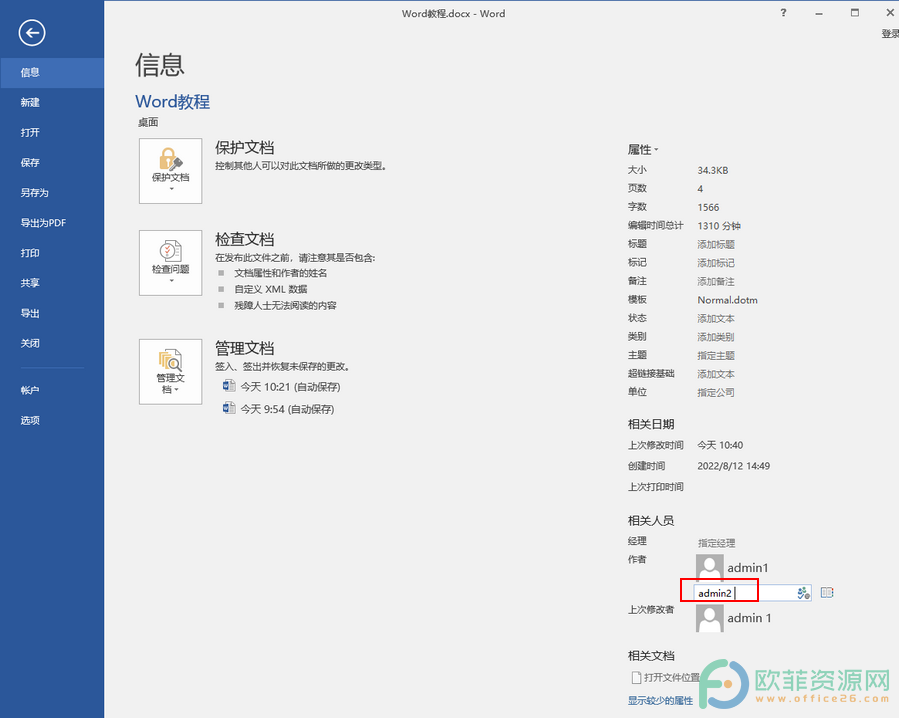Select 新建 in the backstage menu
Image resolution: width=899 pixels, height=718 pixels.
[x=52, y=103]
